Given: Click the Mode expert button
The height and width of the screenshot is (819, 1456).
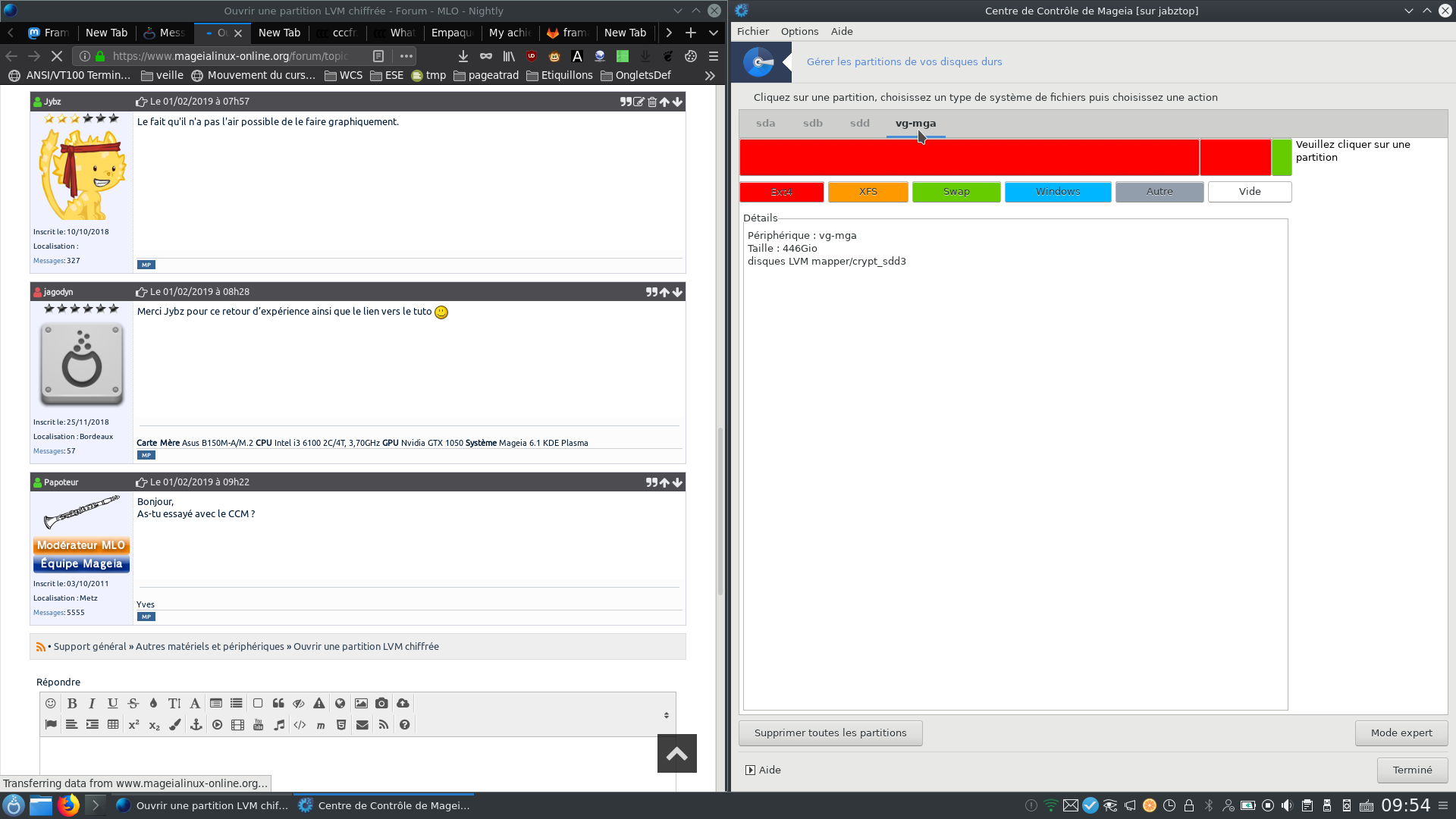Looking at the screenshot, I should pyautogui.click(x=1401, y=733).
